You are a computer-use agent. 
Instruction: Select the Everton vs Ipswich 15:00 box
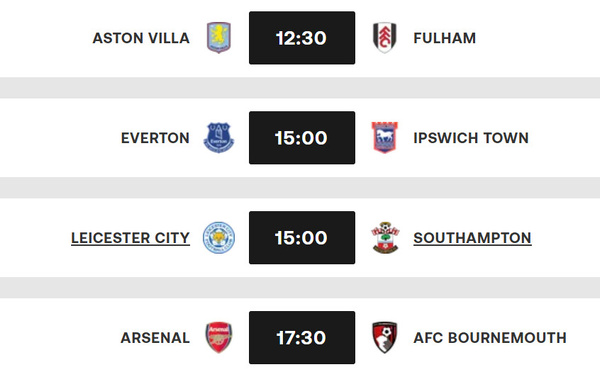pyautogui.click(x=302, y=138)
